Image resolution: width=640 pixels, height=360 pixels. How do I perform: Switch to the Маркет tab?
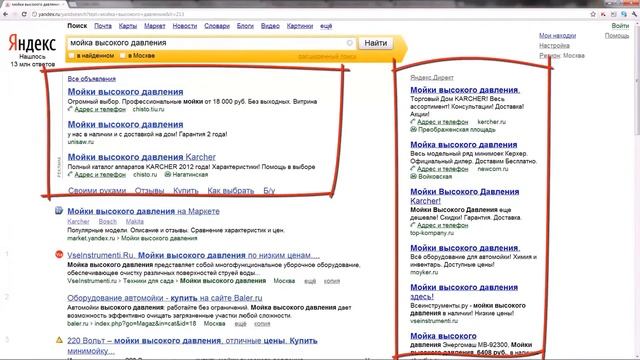[155, 26]
